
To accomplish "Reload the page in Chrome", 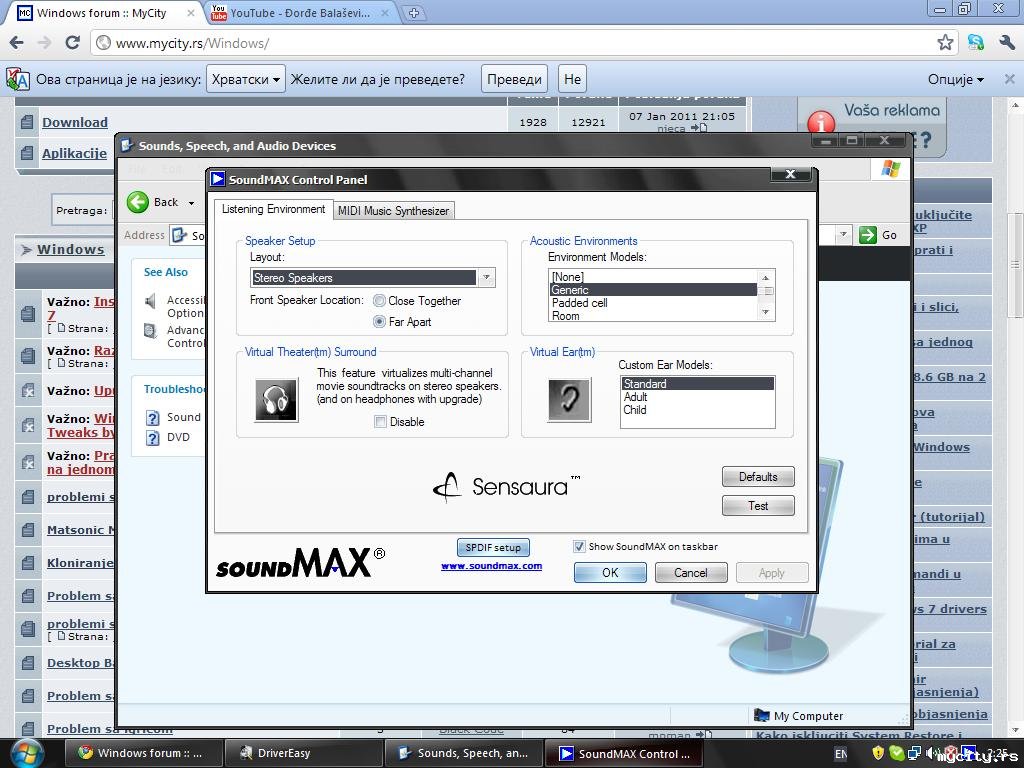I will click(x=72, y=43).
